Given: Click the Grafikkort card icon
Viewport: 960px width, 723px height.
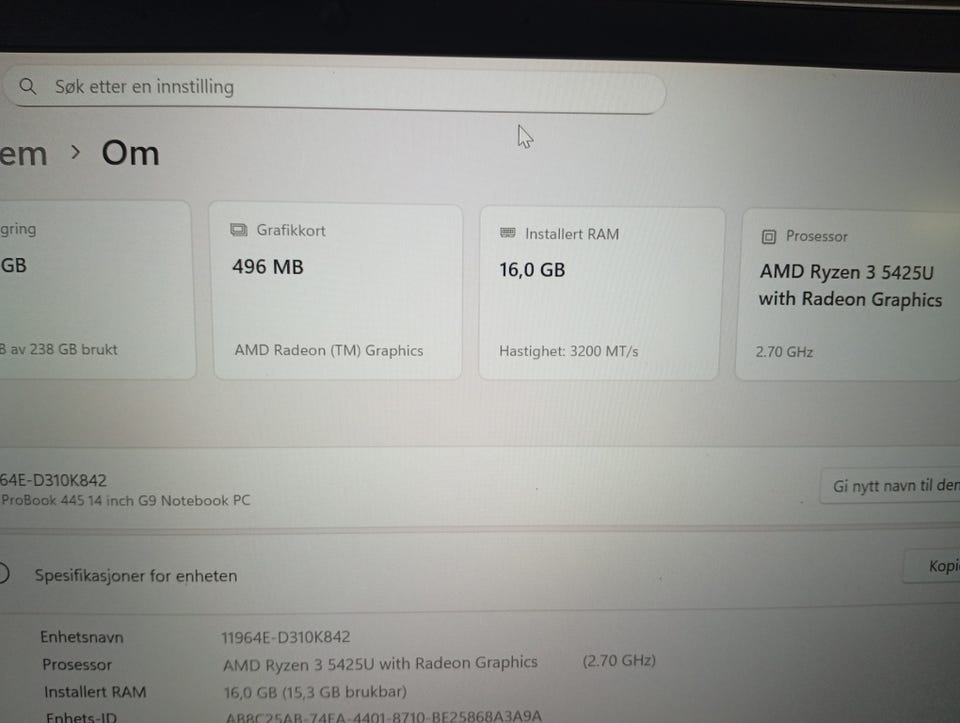Looking at the screenshot, I should pyautogui.click(x=238, y=230).
